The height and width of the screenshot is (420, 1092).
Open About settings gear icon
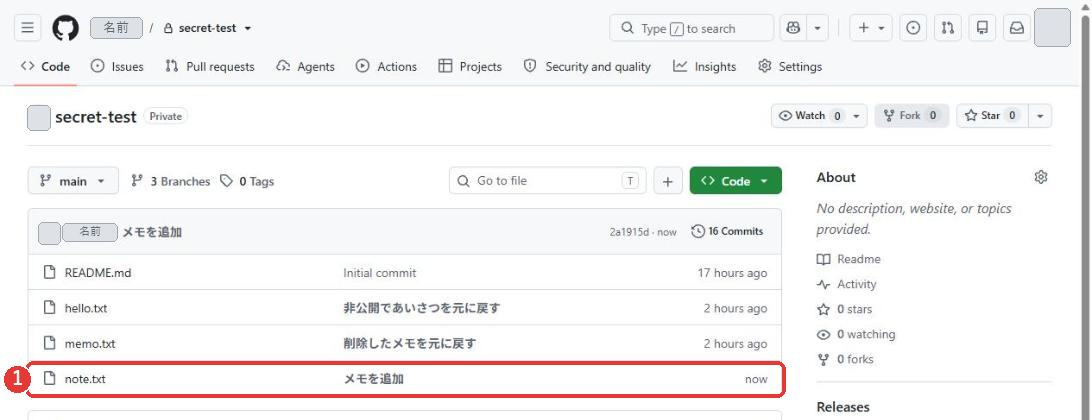(1040, 177)
